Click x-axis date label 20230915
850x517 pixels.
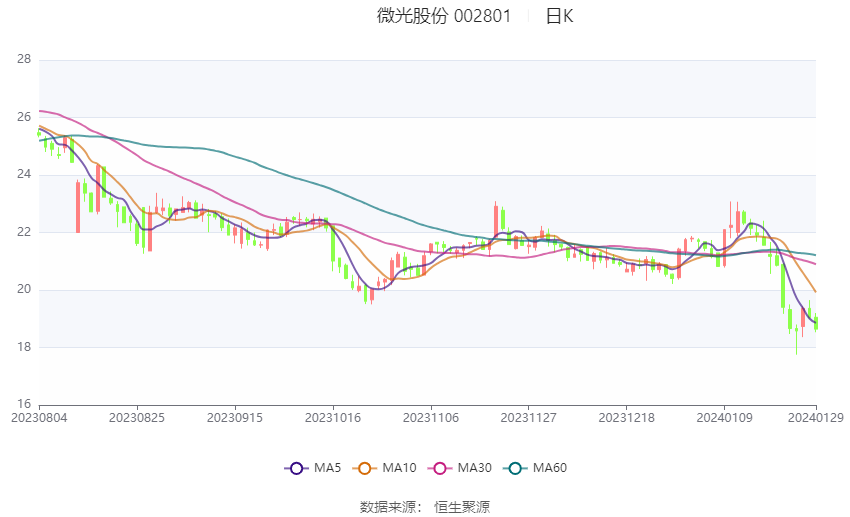pyautogui.click(x=235, y=418)
